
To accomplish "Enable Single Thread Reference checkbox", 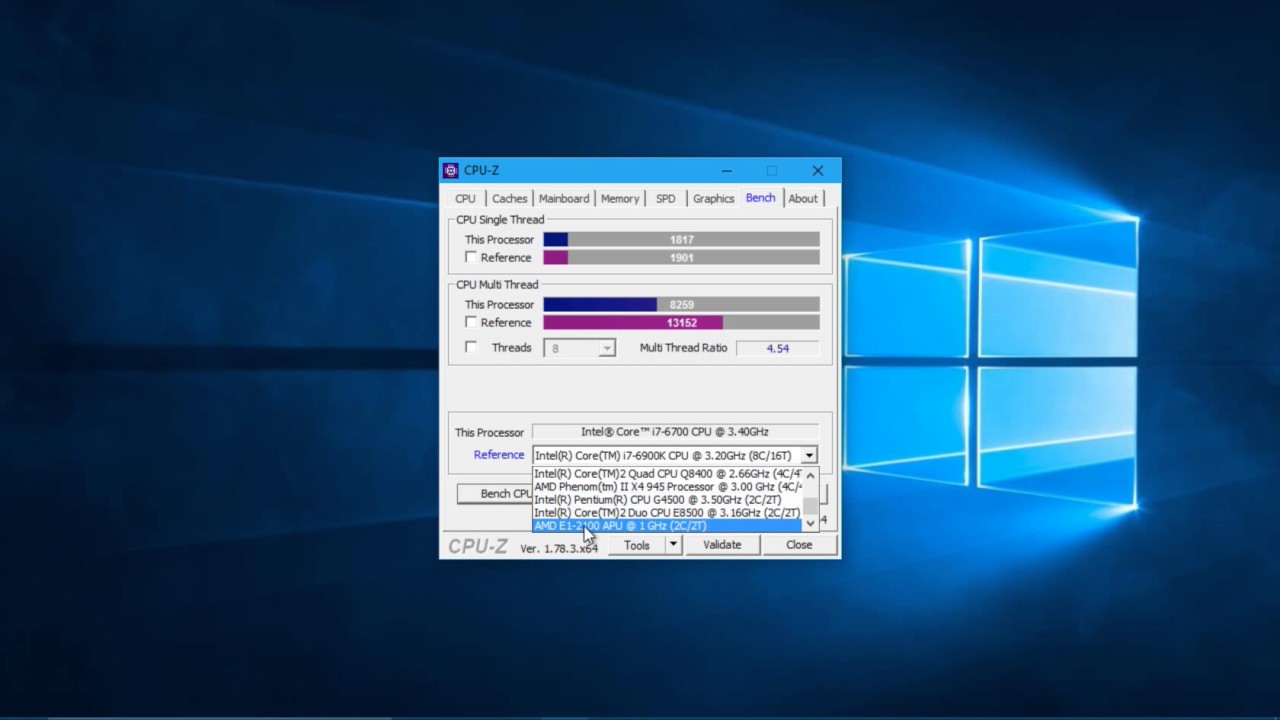I will (471, 258).
